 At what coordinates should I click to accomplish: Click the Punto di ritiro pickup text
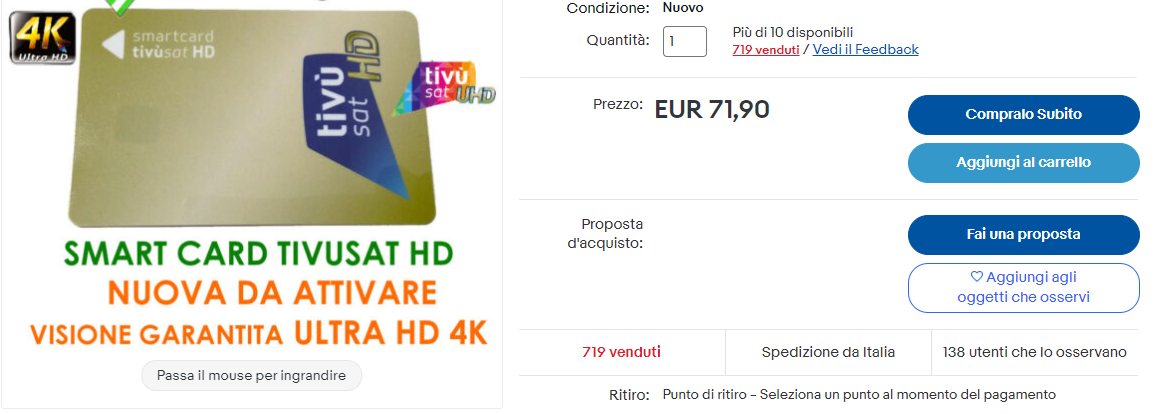(x=859, y=395)
